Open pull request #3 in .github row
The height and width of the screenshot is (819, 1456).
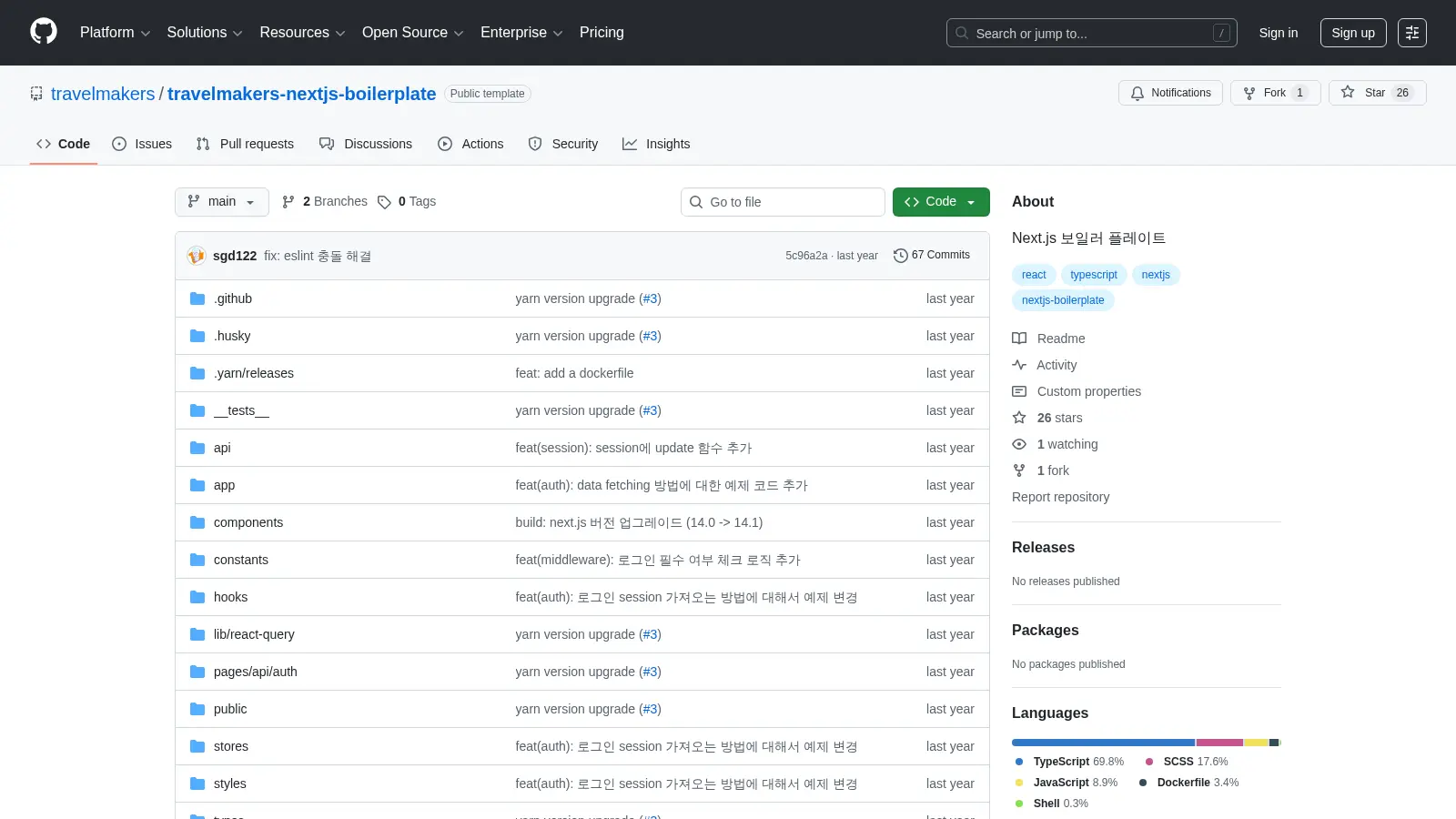(650, 298)
